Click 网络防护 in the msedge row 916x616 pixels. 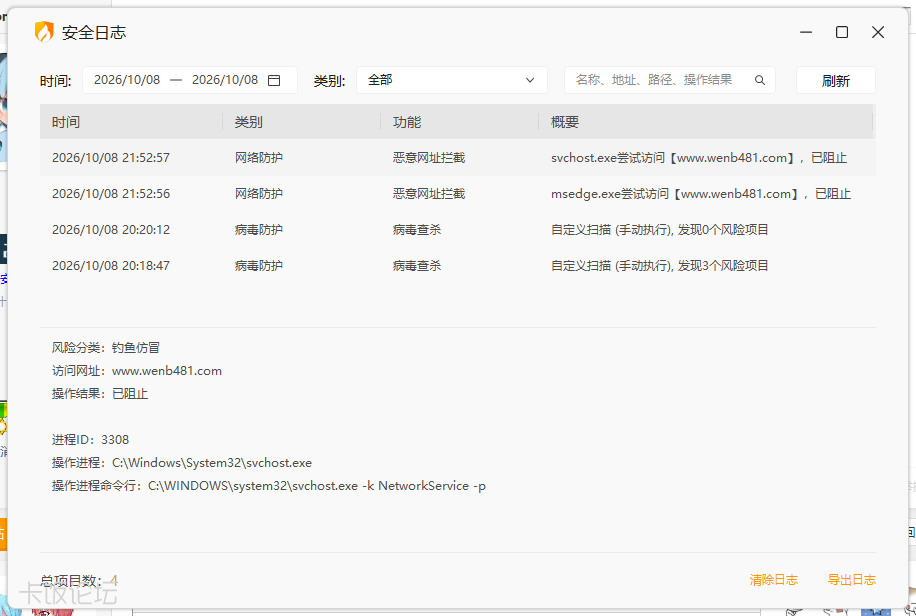259,193
